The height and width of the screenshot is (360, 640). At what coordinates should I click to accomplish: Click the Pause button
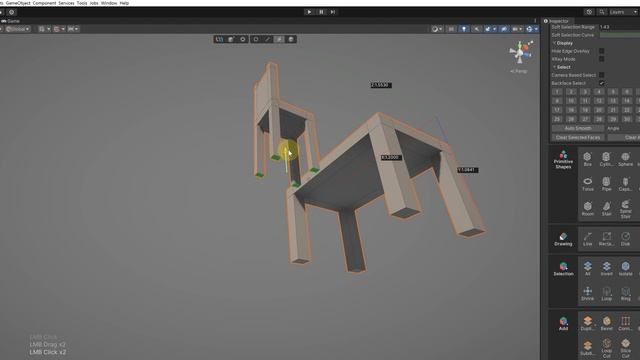(x=321, y=12)
